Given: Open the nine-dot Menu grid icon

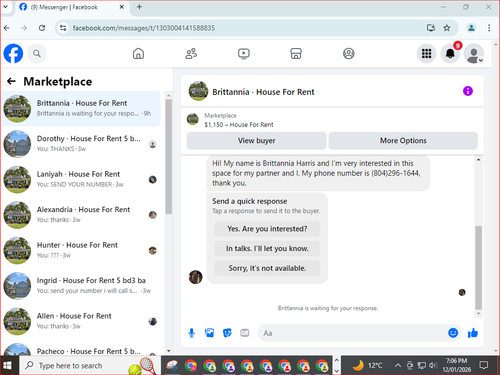Looking at the screenshot, I should click(426, 53).
